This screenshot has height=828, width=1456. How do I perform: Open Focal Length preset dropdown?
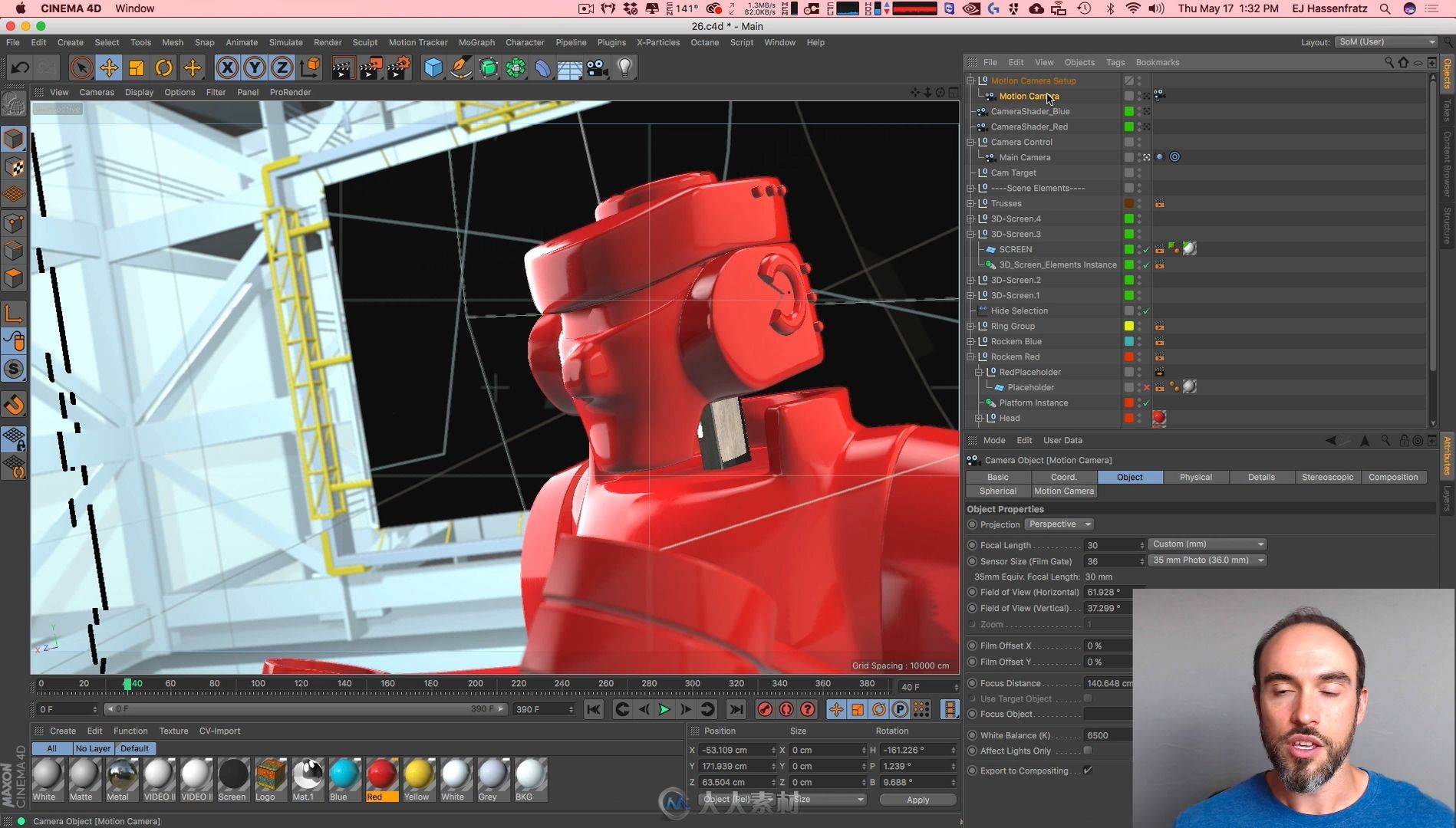click(x=1207, y=544)
